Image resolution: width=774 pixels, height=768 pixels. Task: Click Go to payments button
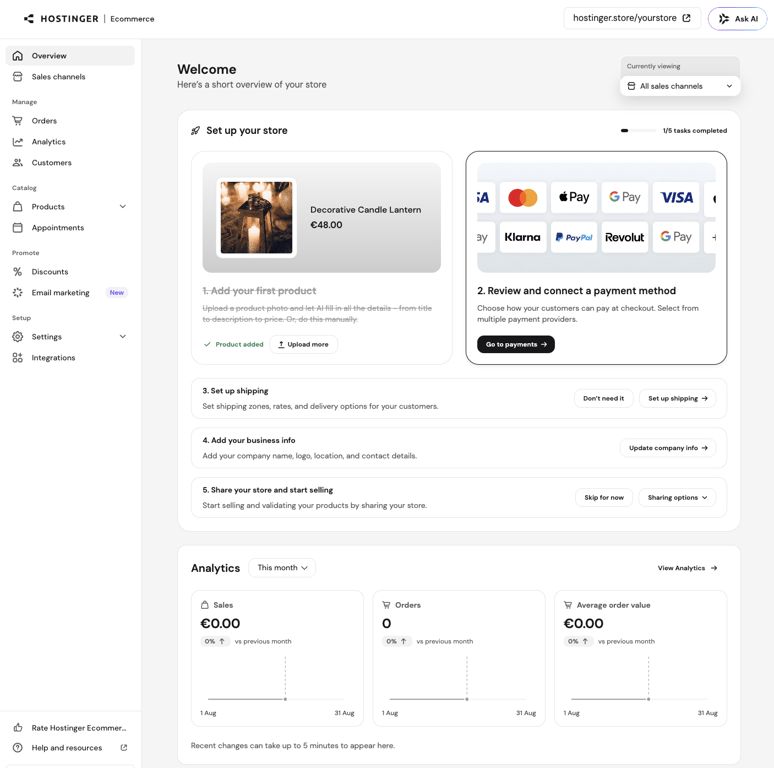pos(516,345)
